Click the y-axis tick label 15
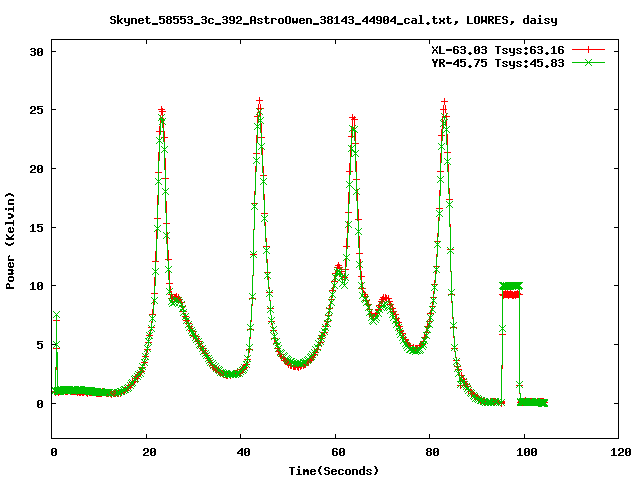The height and width of the screenshot is (480, 640). pyautogui.click(x=37, y=228)
